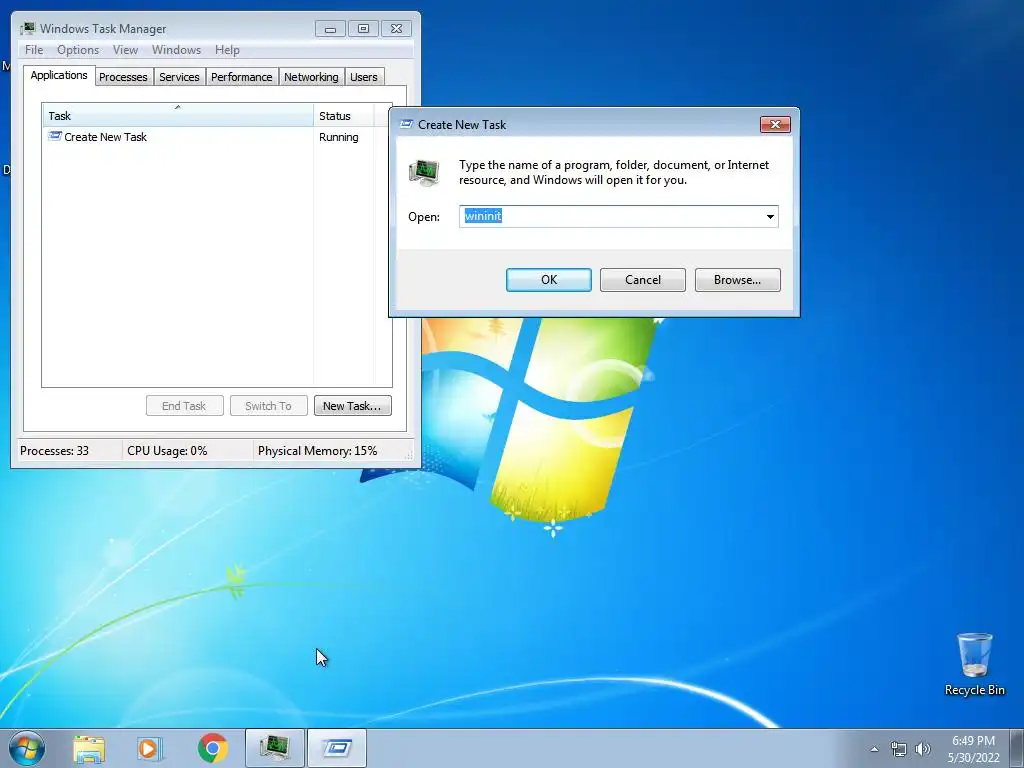Click the Show desktop strip on taskbar
The height and width of the screenshot is (768, 1024).
[x=1017, y=748]
